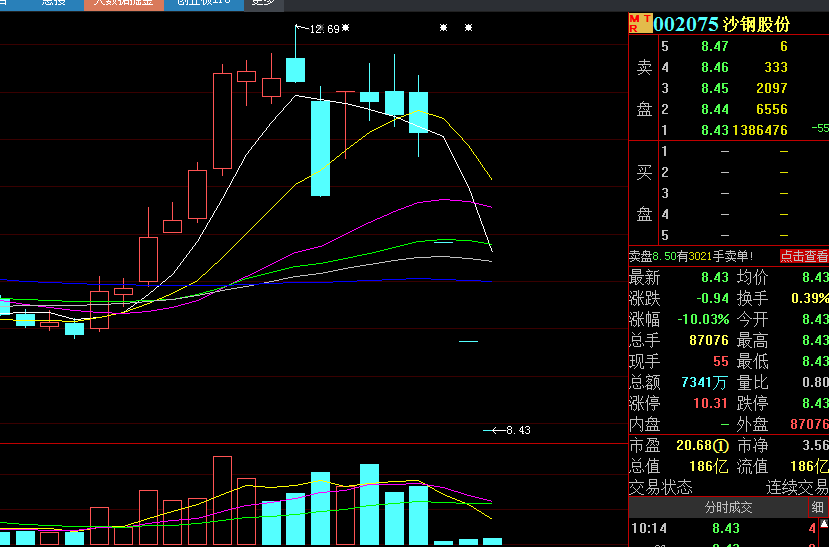Click stock code 002075
The width and height of the screenshot is (829, 547).
(x=686, y=24)
